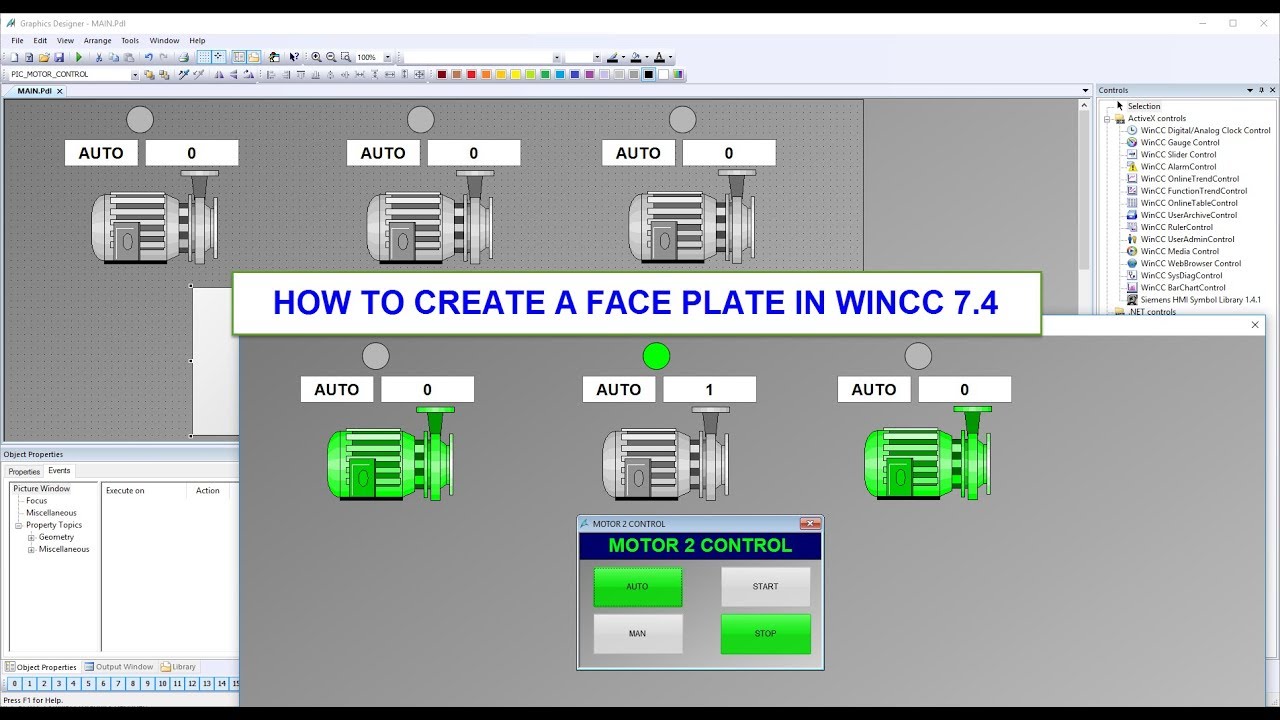The width and height of the screenshot is (1280, 720).
Task: Close the Motor 2 Control faceplate
Action: 810,523
